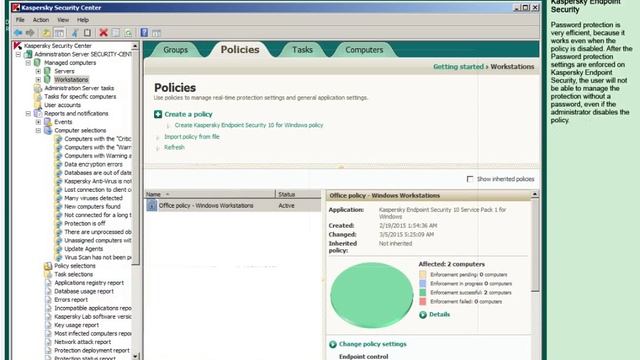Toggle the Show/Hide console tree icon
The image size is (640, 360).
59,33
